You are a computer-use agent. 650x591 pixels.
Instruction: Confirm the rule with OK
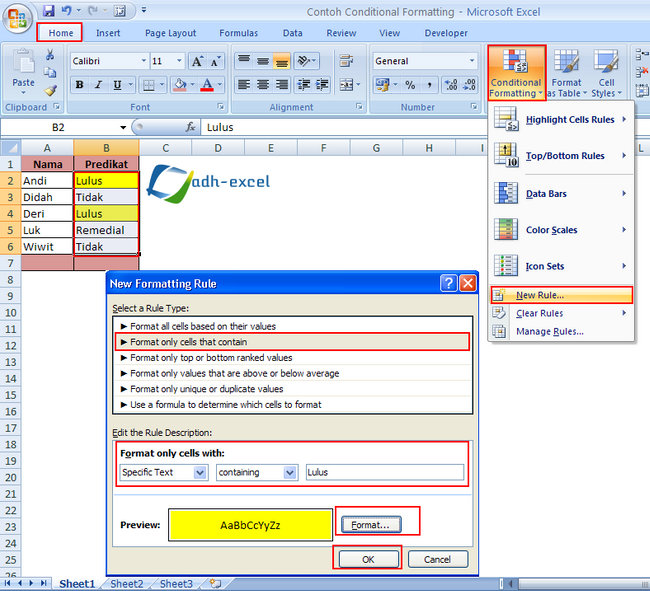pos(368,560)
